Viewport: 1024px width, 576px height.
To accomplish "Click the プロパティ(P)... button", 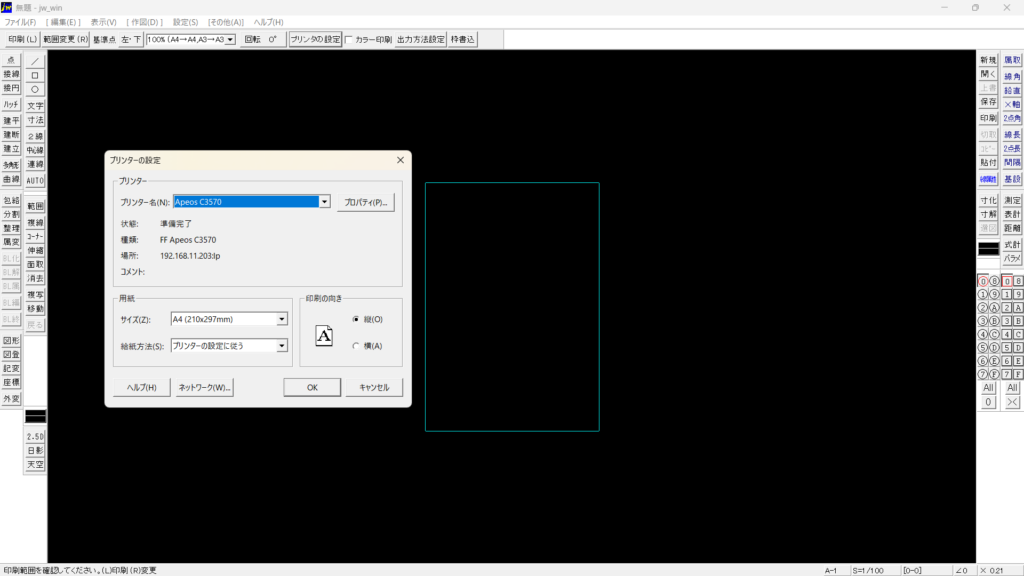I will click(365, 202).
